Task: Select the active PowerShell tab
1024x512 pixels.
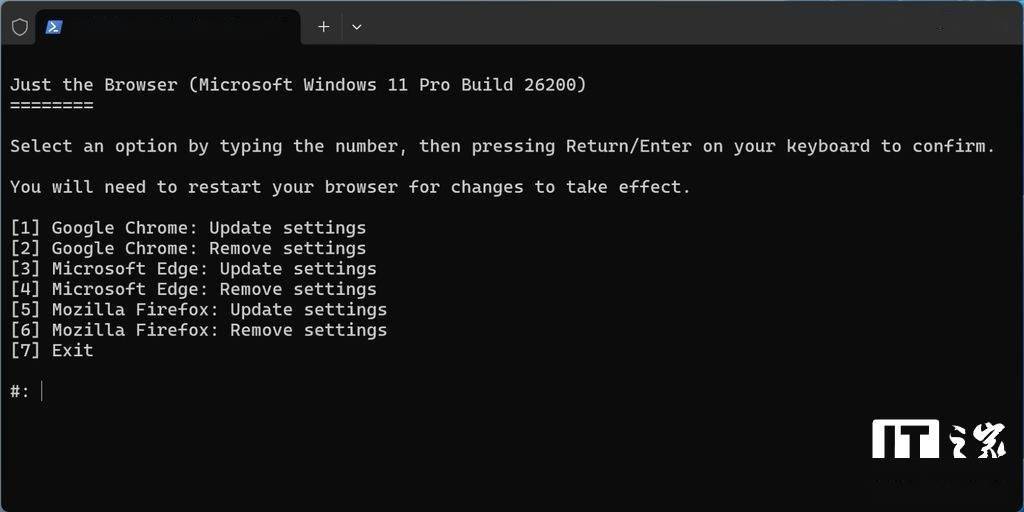Action: [x=170, y=27]
